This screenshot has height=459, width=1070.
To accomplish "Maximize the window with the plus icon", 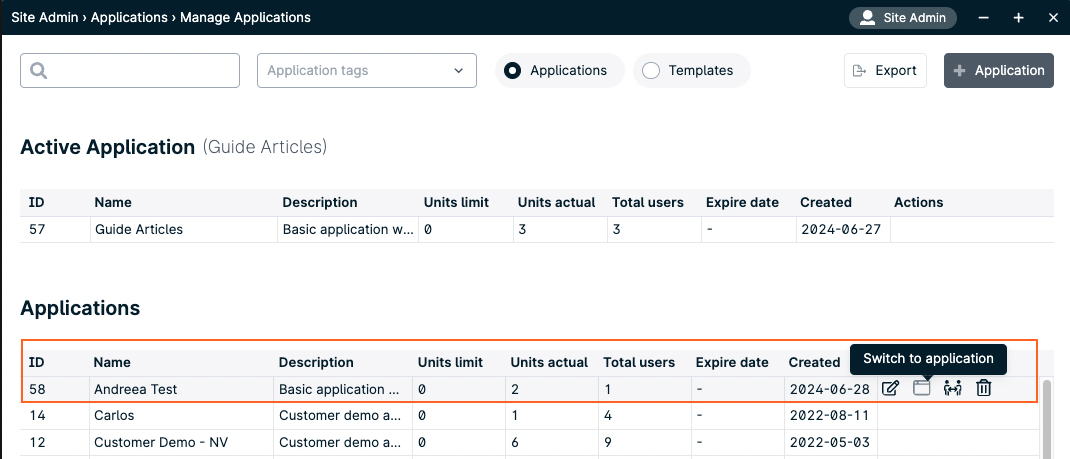I will pyautogui.click(x=1018, y=18).
